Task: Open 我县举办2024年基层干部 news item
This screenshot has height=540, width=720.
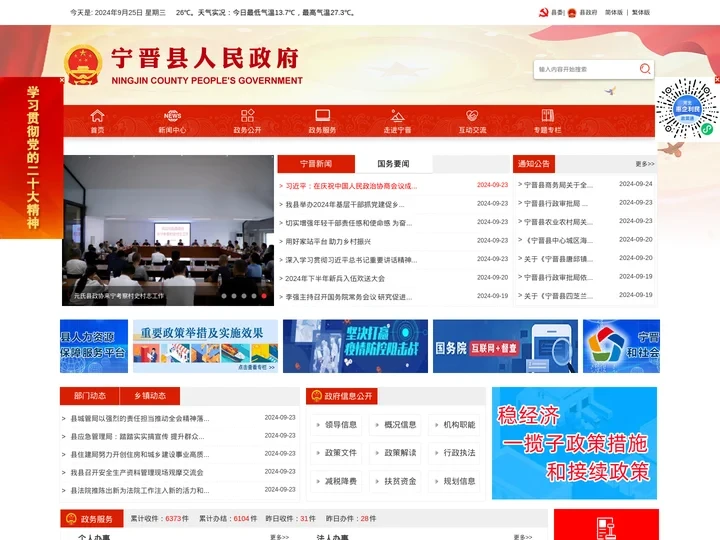Action: click(344, 204)
